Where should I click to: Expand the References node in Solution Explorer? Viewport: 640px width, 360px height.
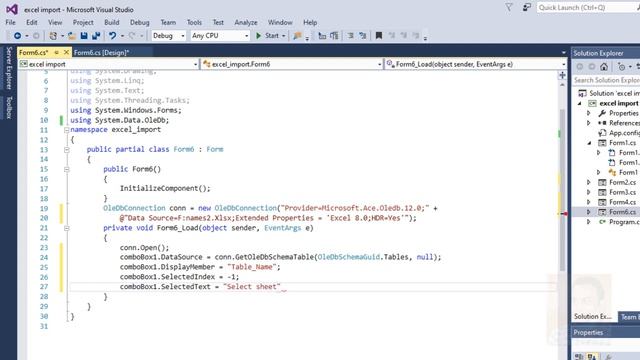(589, 123)
